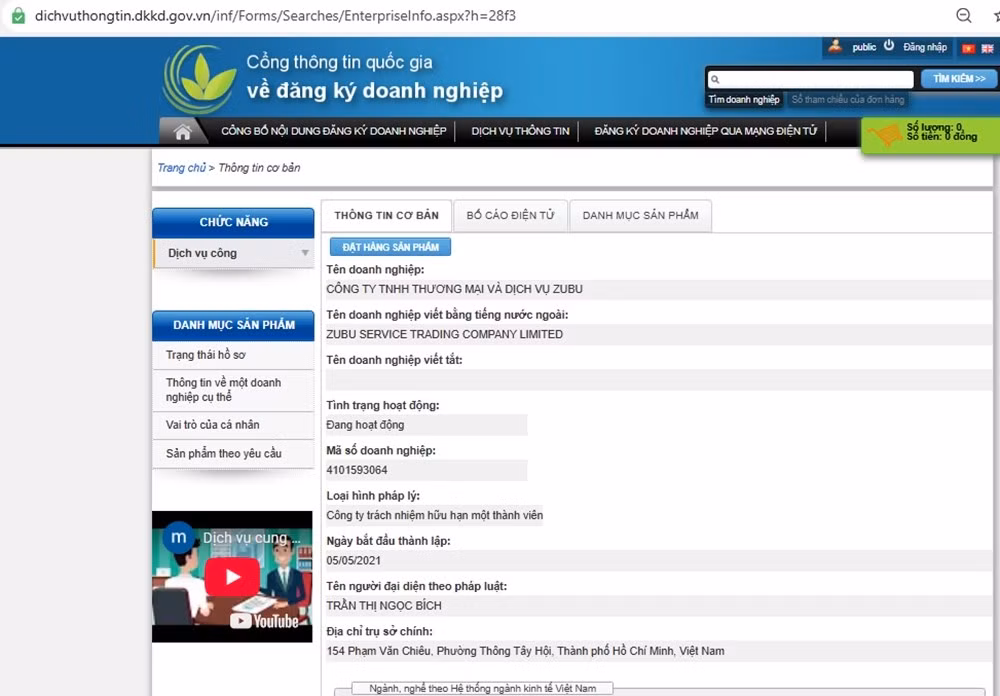Click the public user avatar icon
This screenshot has width=1000, height=696.
point(835,46)
